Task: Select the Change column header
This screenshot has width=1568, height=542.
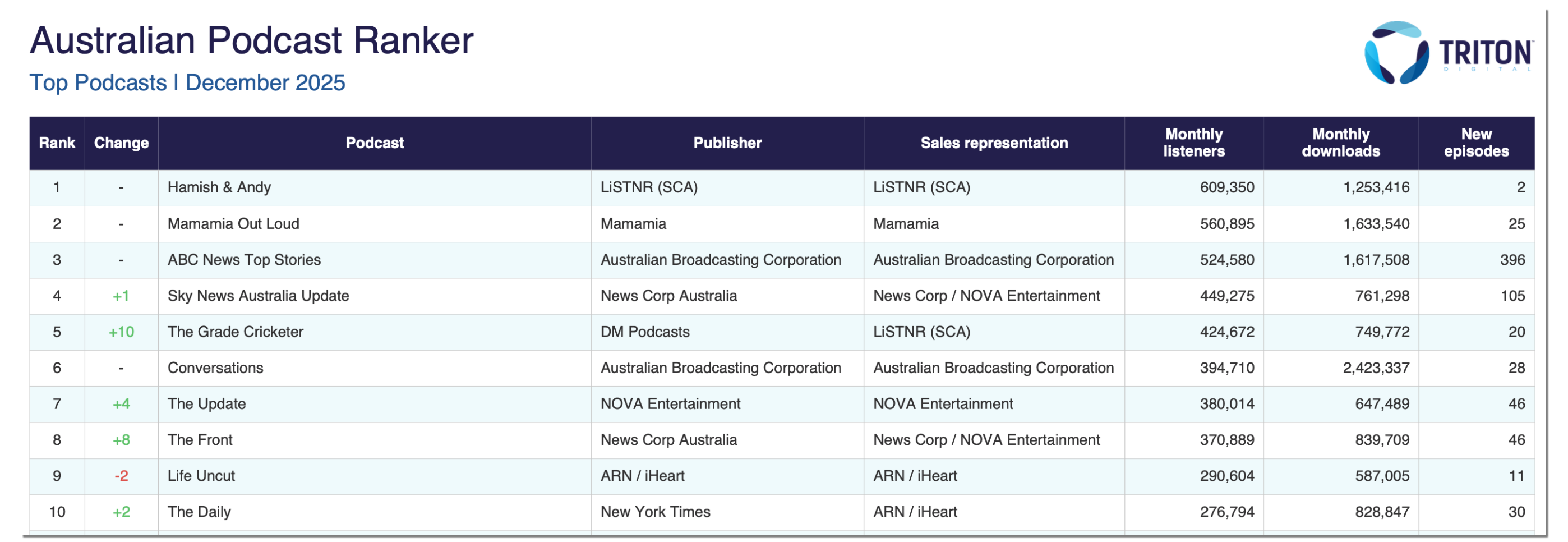Action: coord(121,143)
